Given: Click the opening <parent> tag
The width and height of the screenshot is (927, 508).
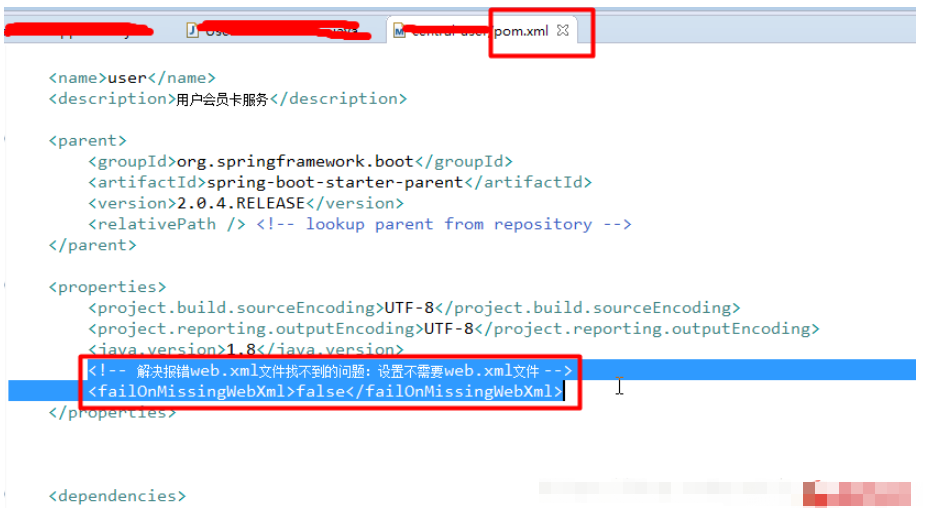Looking at the screenshot, I should [87, 141].
